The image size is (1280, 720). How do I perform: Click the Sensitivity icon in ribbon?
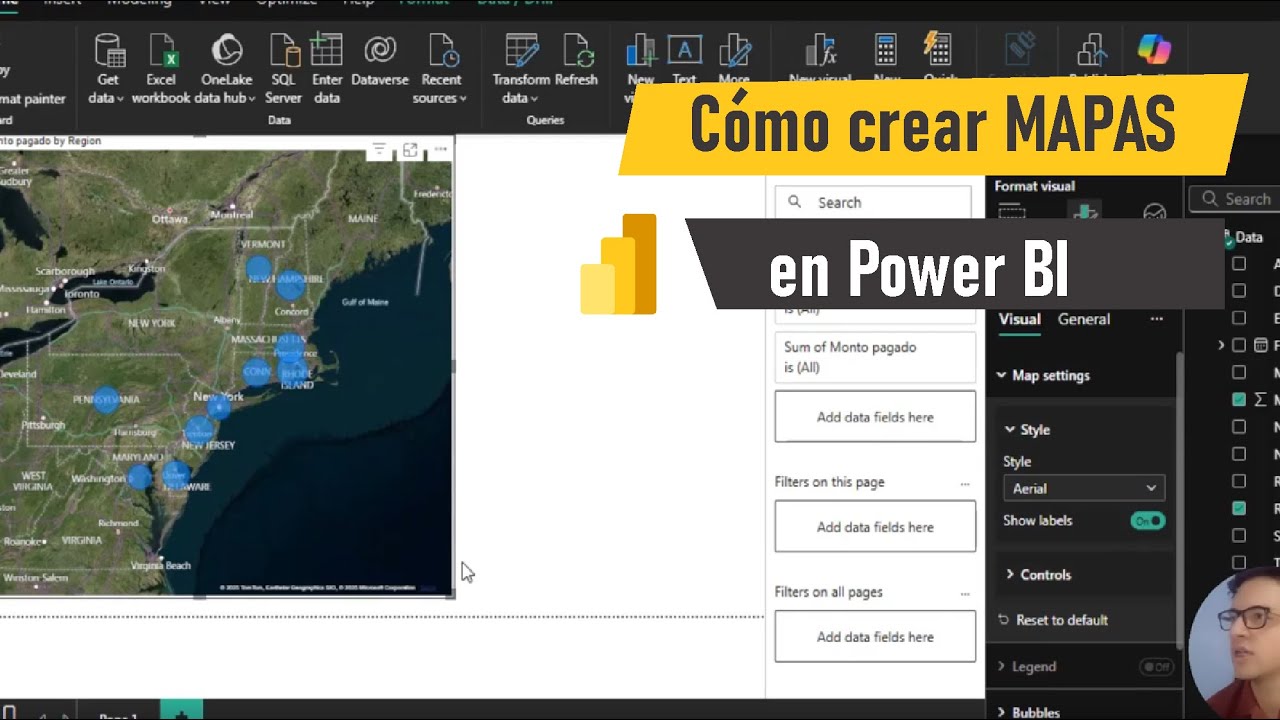(x=1021, y=50)
